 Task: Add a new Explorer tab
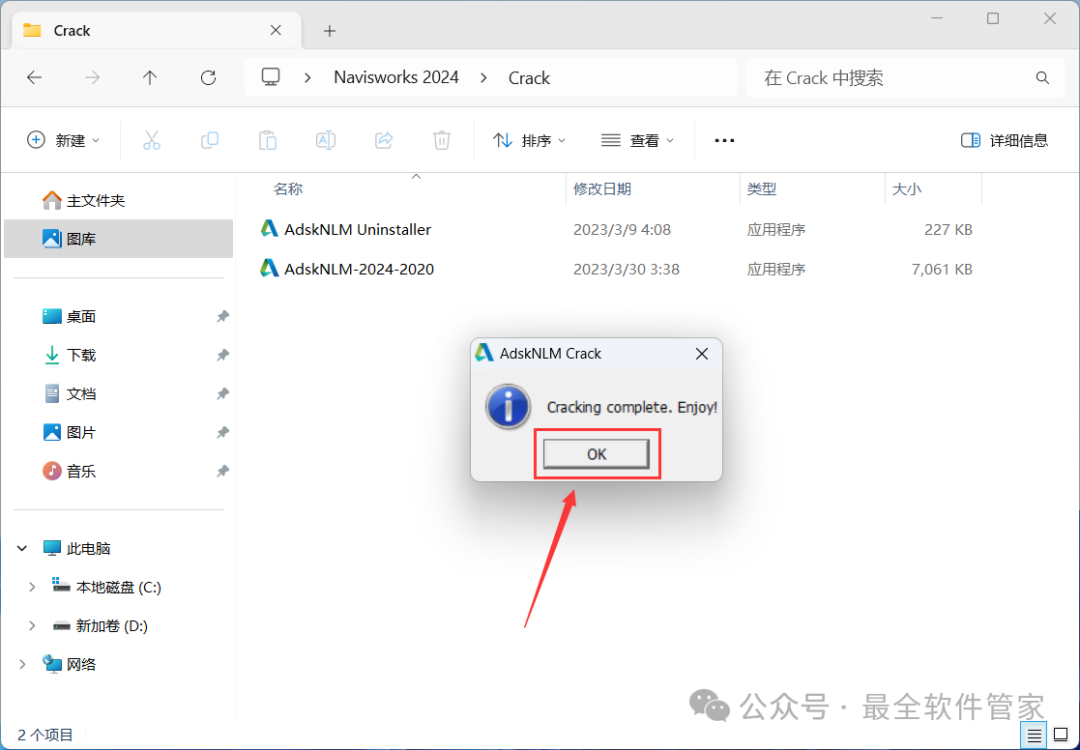(329, 31)
